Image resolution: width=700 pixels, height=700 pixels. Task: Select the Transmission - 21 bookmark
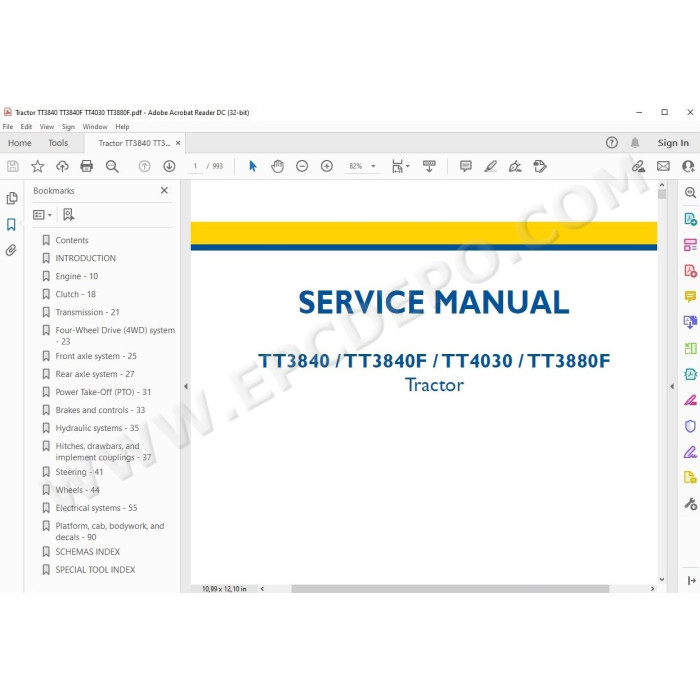87,312
